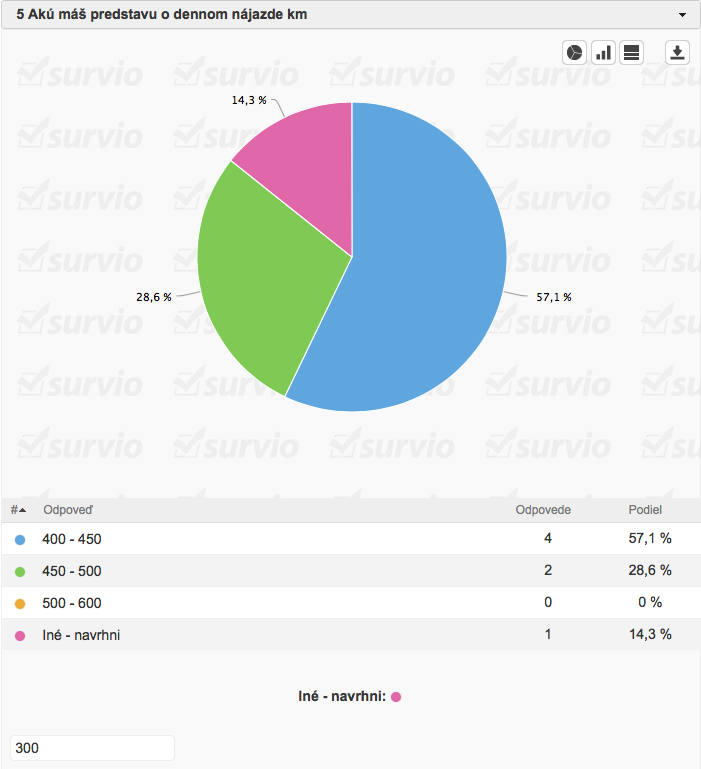
Task: Click share '28,6 %' in the table
Action: click(x=650, y=570)
